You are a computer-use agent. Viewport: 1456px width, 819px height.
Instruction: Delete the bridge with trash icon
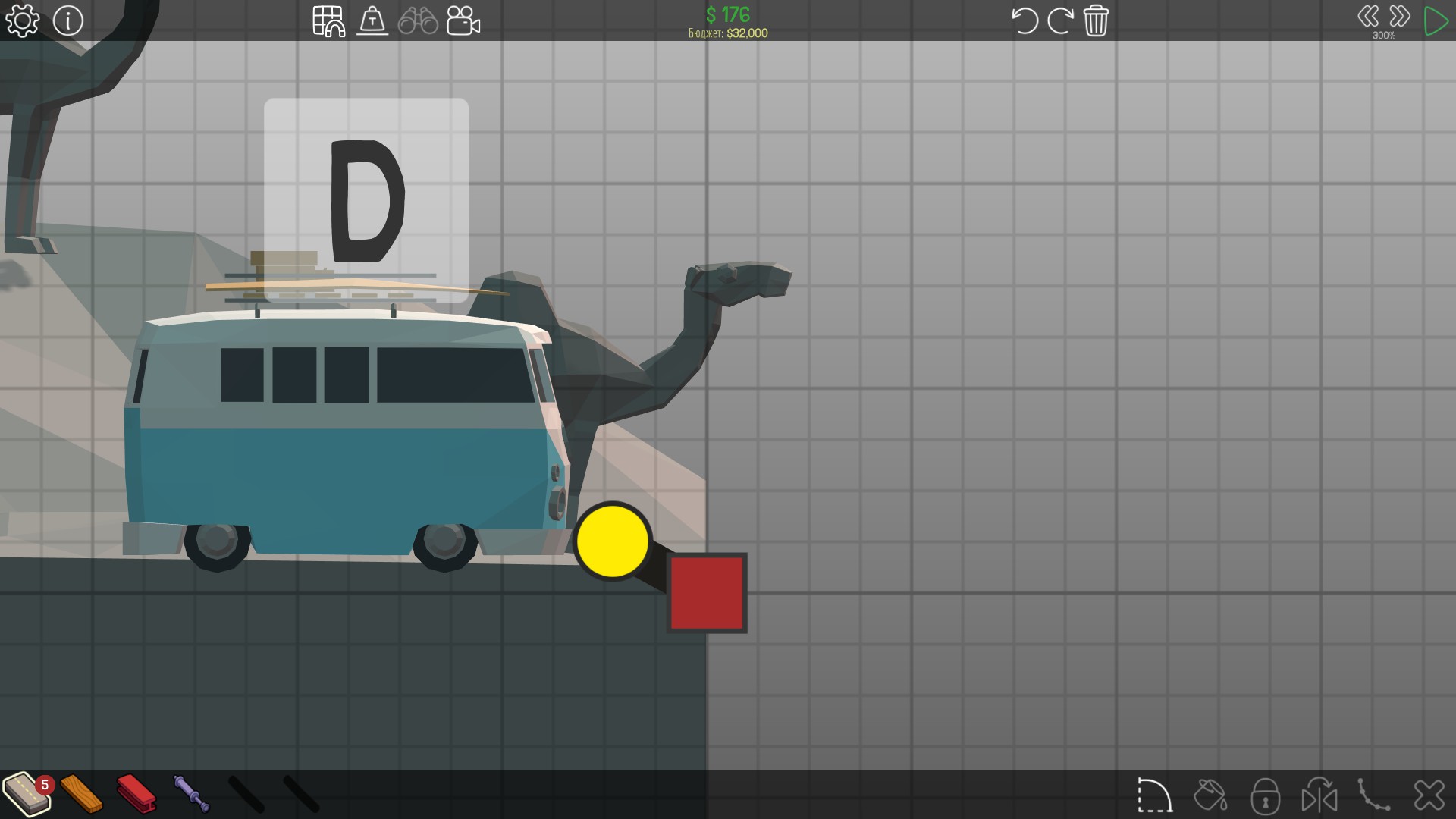point(1096,20)
